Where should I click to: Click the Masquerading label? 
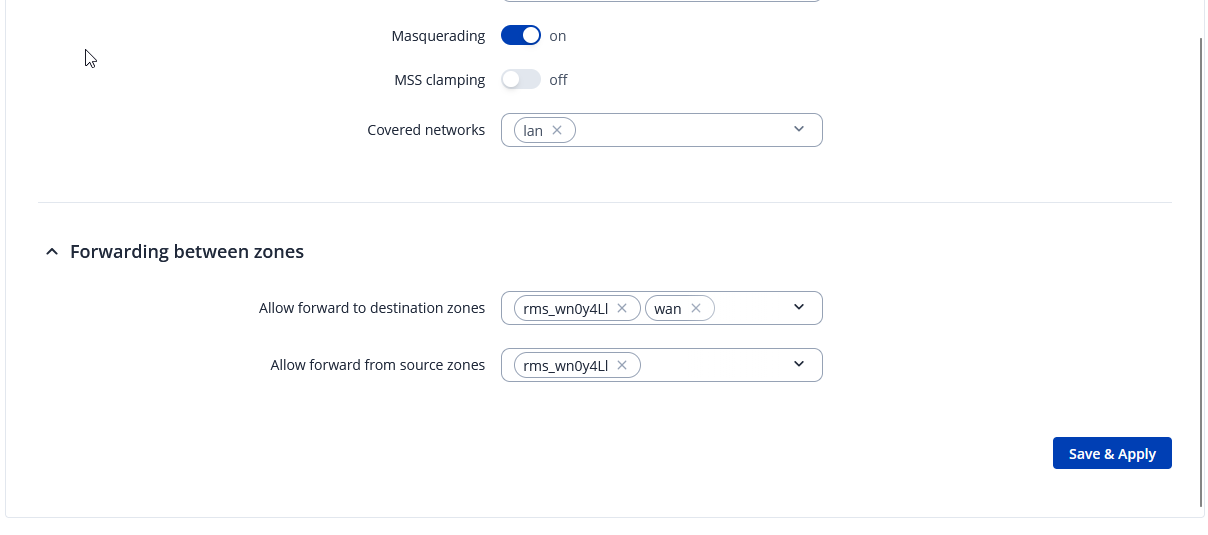(x=438, y=36)
